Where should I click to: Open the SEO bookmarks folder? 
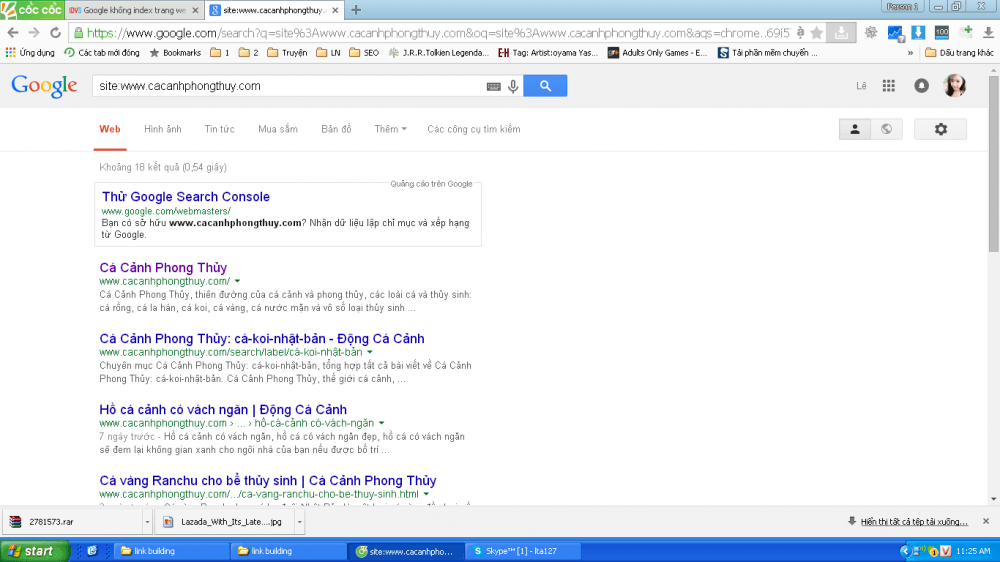364,53
